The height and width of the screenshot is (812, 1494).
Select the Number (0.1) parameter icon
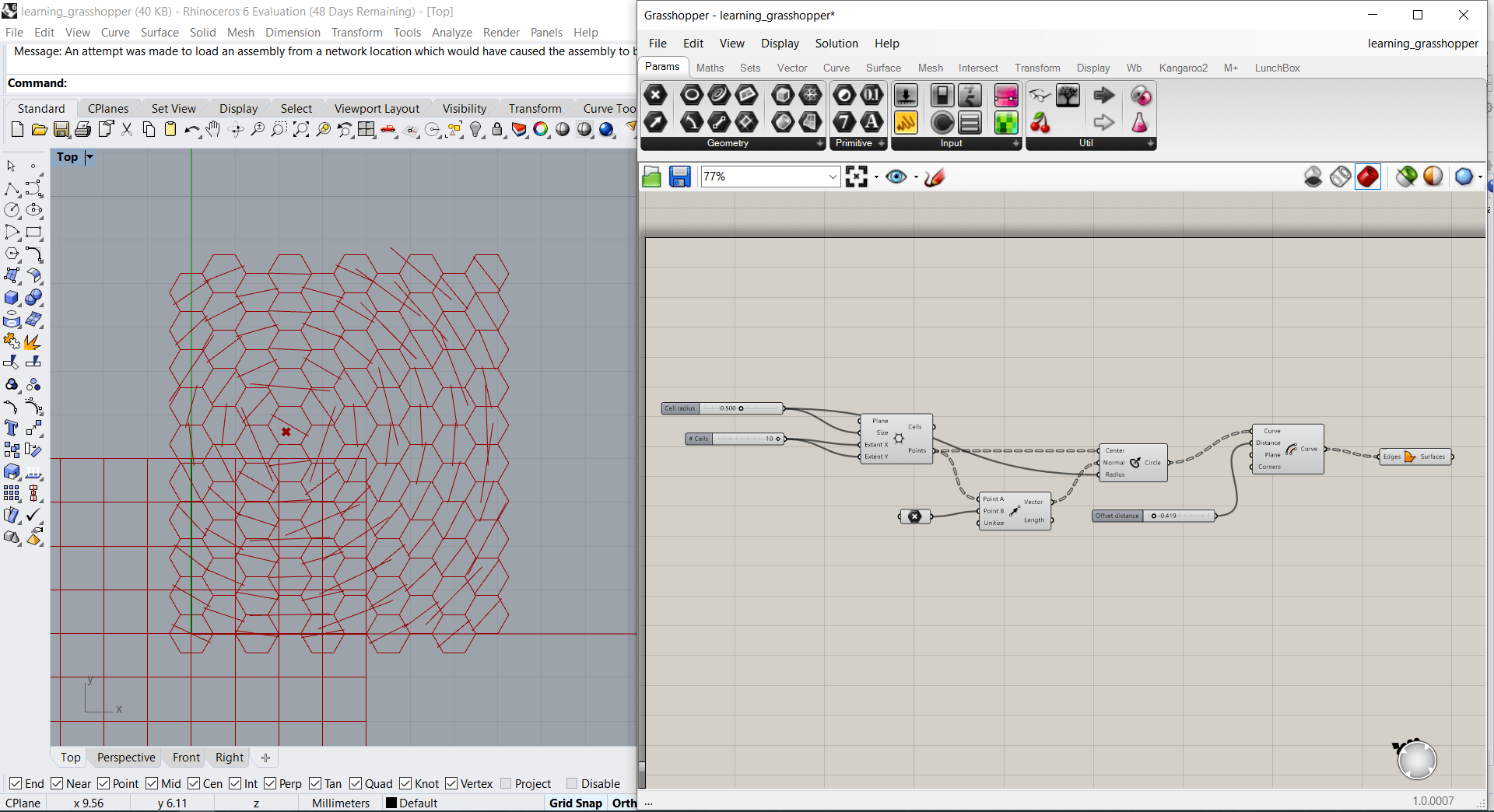click(872, 96)
